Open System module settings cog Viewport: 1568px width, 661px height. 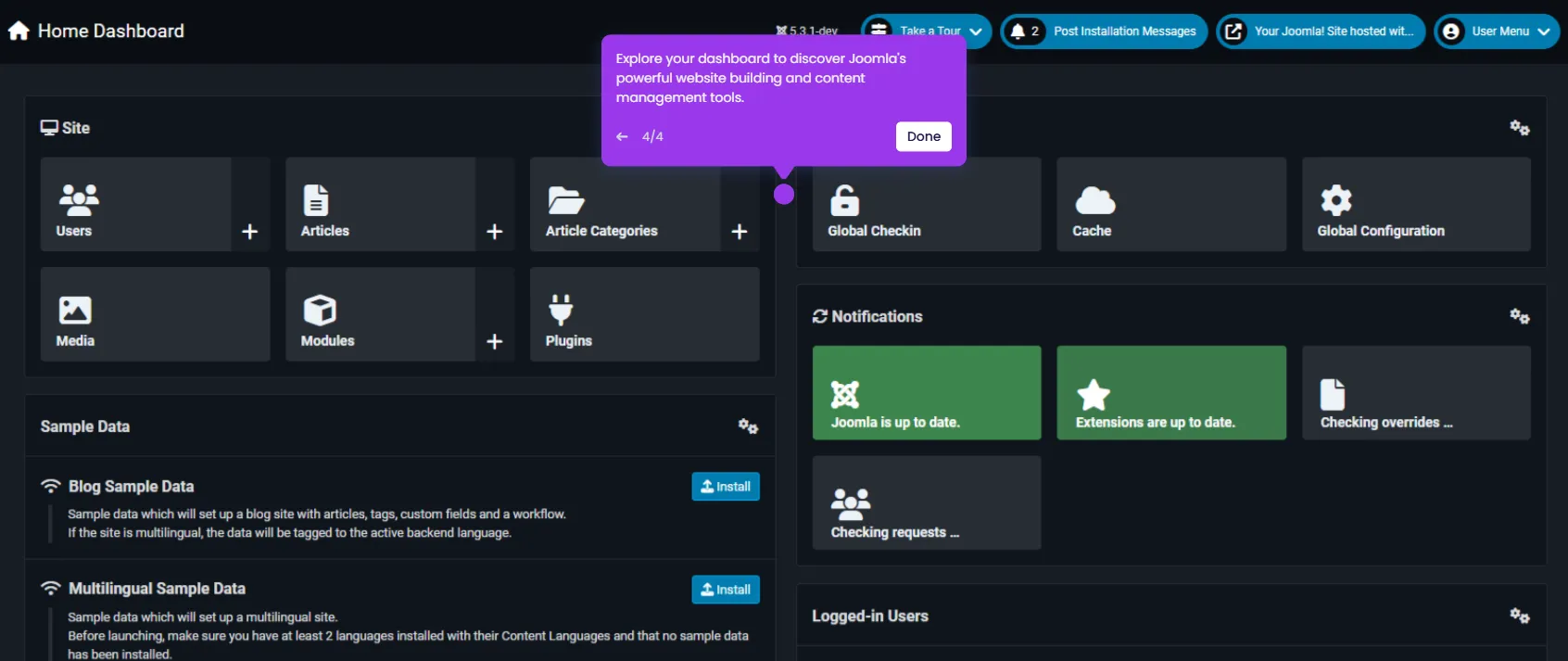[x=1519, y=128]
